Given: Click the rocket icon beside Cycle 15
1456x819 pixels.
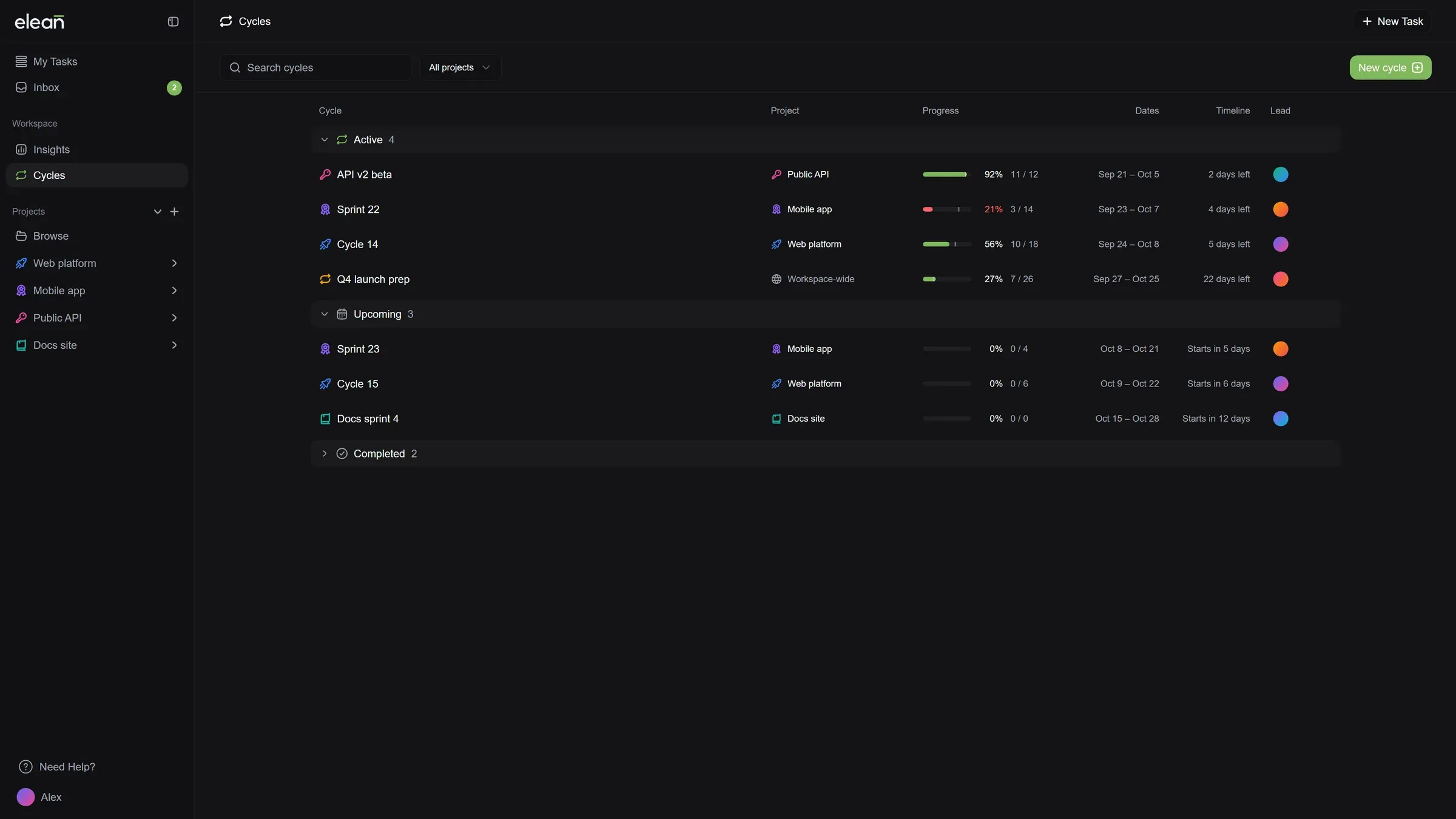Looking at the screenshot, I should [x=325, y=384].
